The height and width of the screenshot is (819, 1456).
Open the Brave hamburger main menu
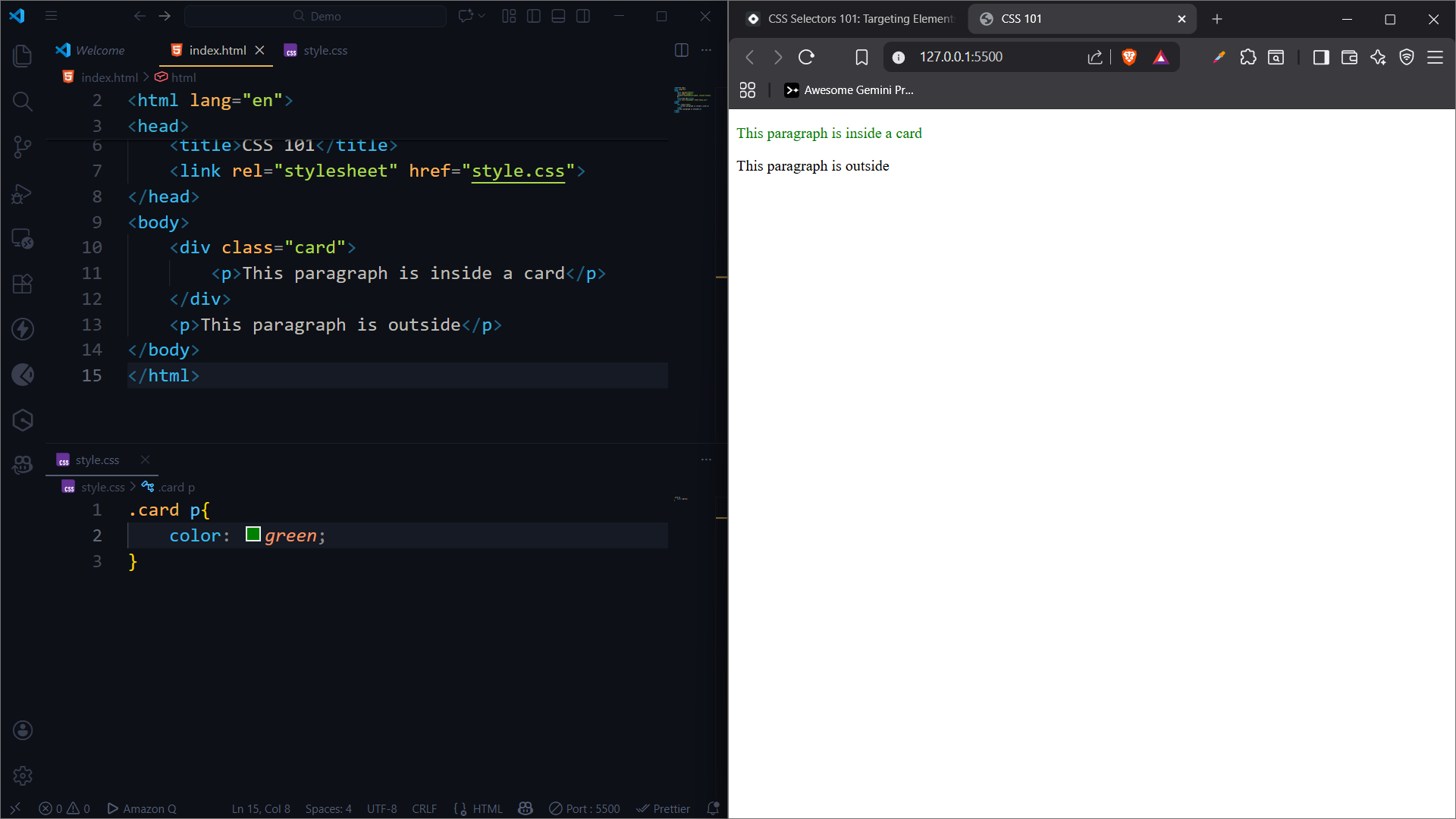click(x=1435, y=57)
